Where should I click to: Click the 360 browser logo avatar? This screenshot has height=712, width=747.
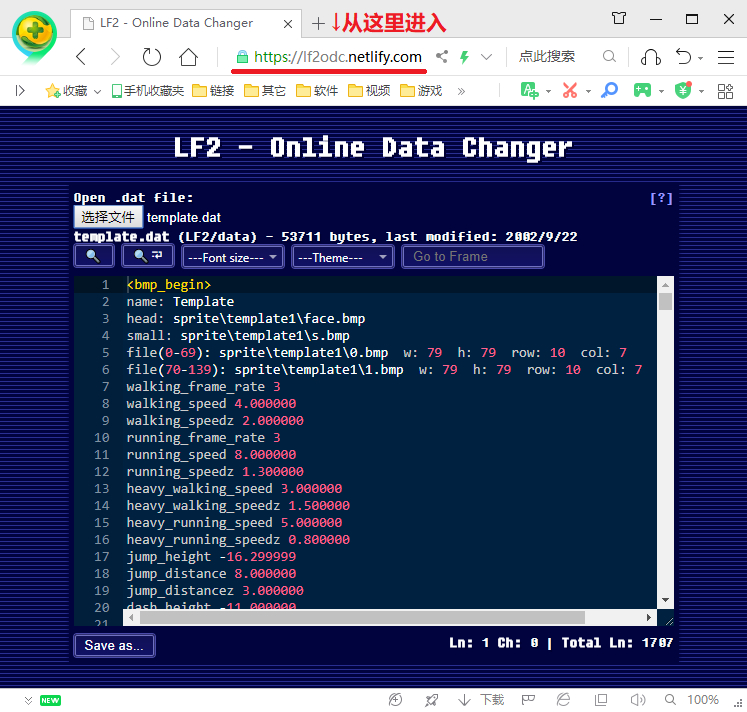tap(34, 36)
